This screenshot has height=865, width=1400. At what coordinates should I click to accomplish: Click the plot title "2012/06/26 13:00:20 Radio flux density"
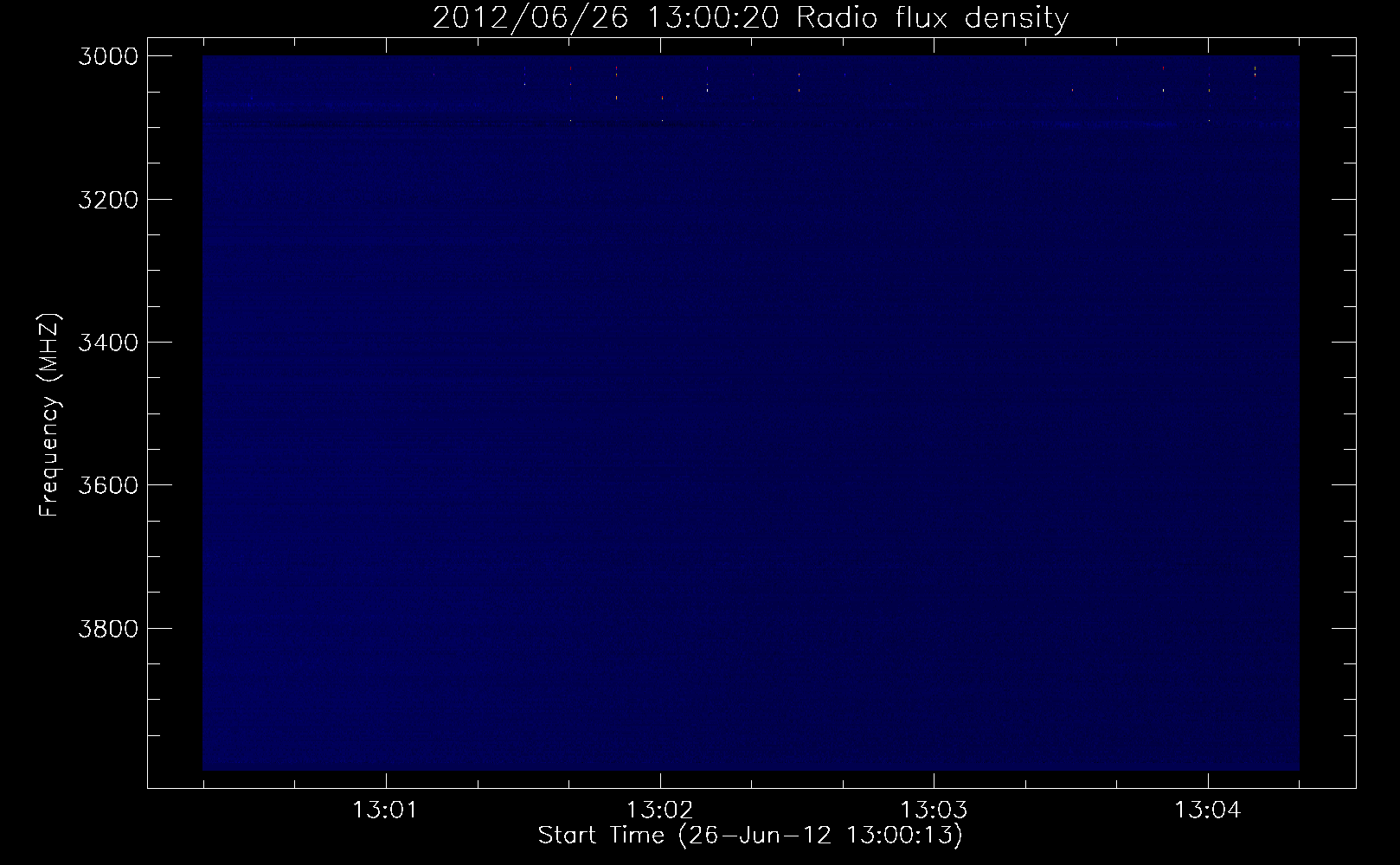click(750, 18)
